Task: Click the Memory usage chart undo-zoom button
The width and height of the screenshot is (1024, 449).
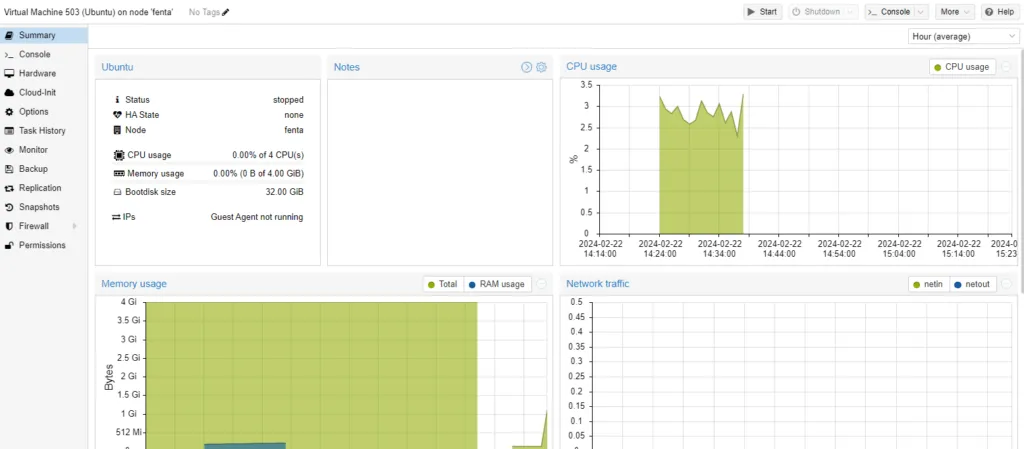Action: point(541,284)
